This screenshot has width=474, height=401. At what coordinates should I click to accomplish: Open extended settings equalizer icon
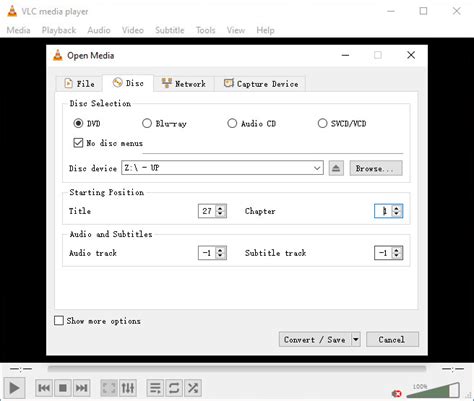pyautogui.click(x=128, y=388)
